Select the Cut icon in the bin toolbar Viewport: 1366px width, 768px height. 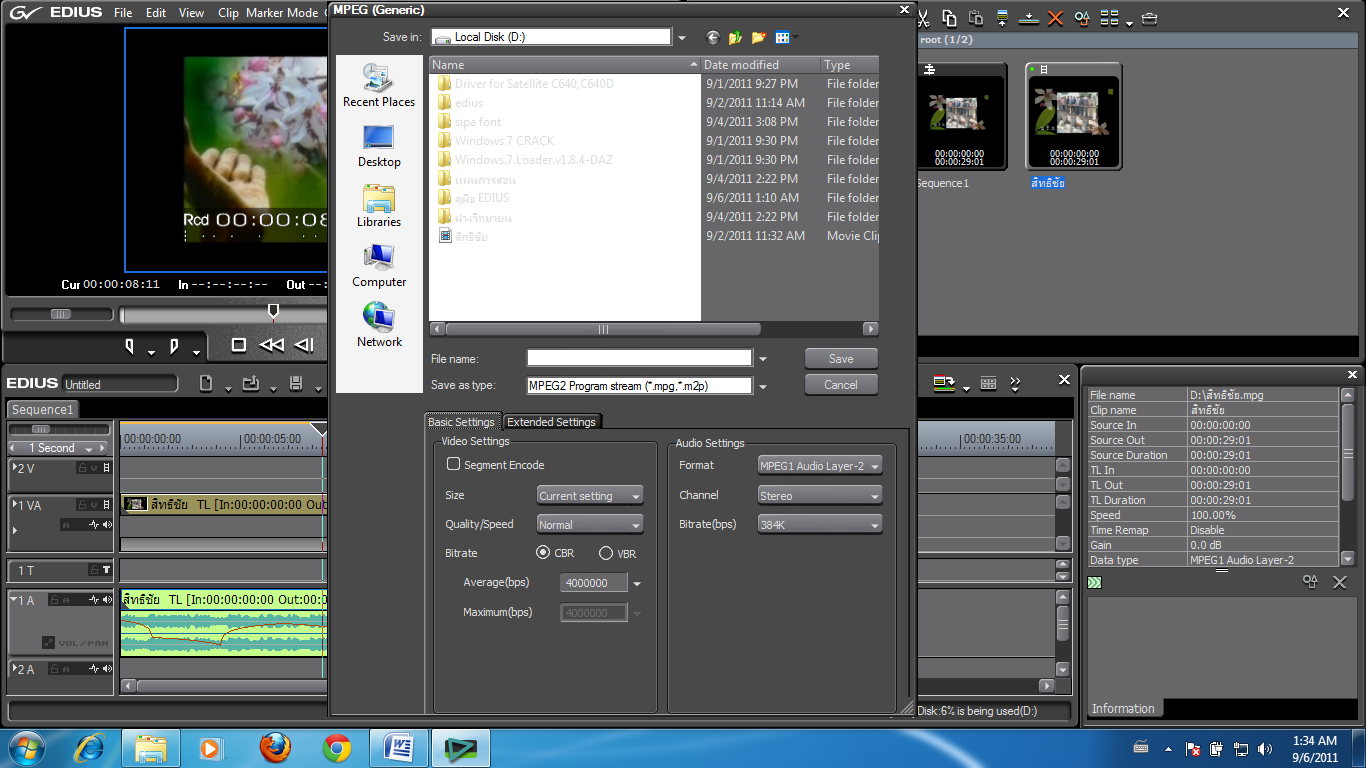[x=925, y=18]
